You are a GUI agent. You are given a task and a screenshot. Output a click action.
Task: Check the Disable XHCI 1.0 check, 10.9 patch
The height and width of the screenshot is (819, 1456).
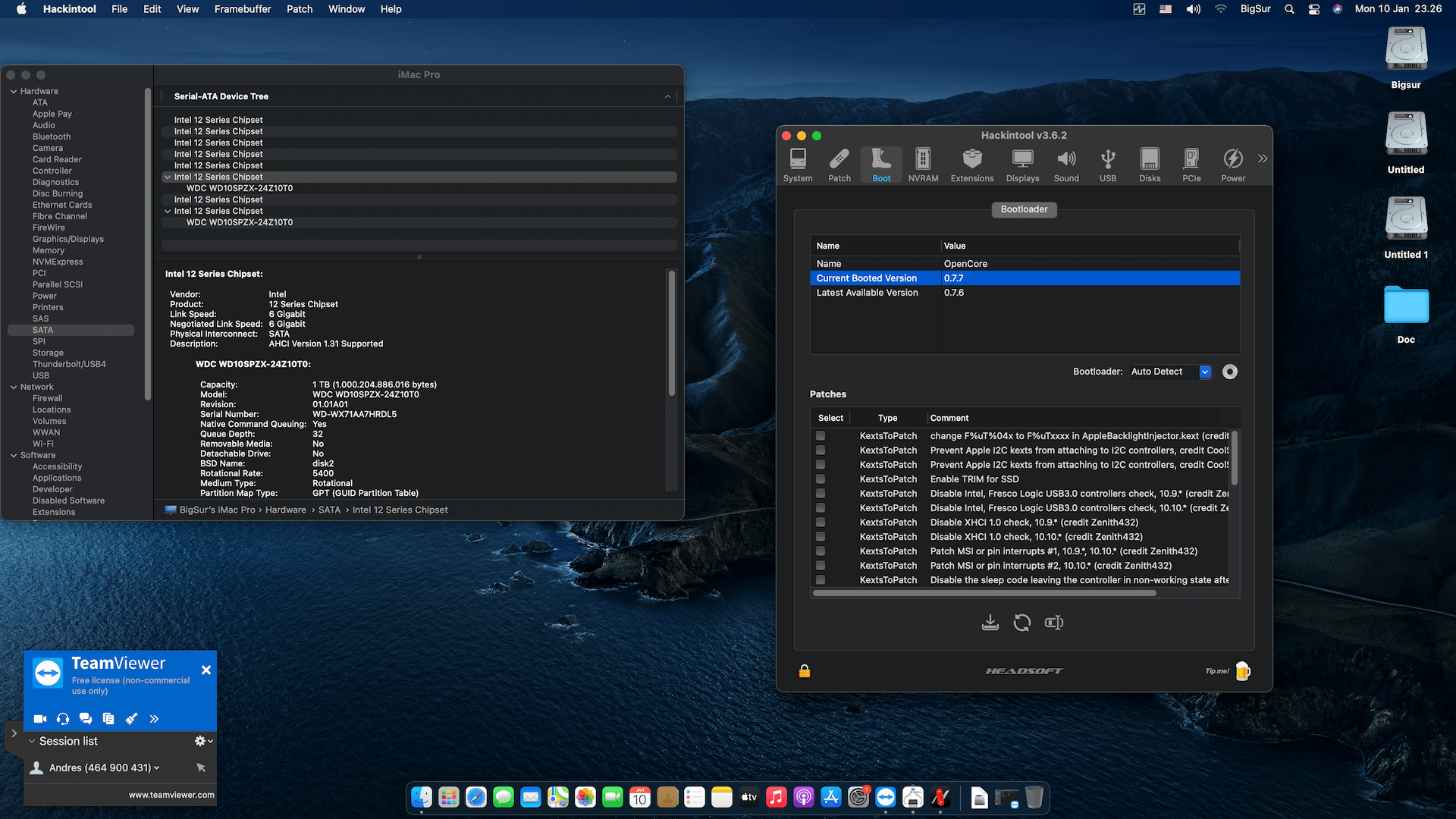click(x=821, y=522)
